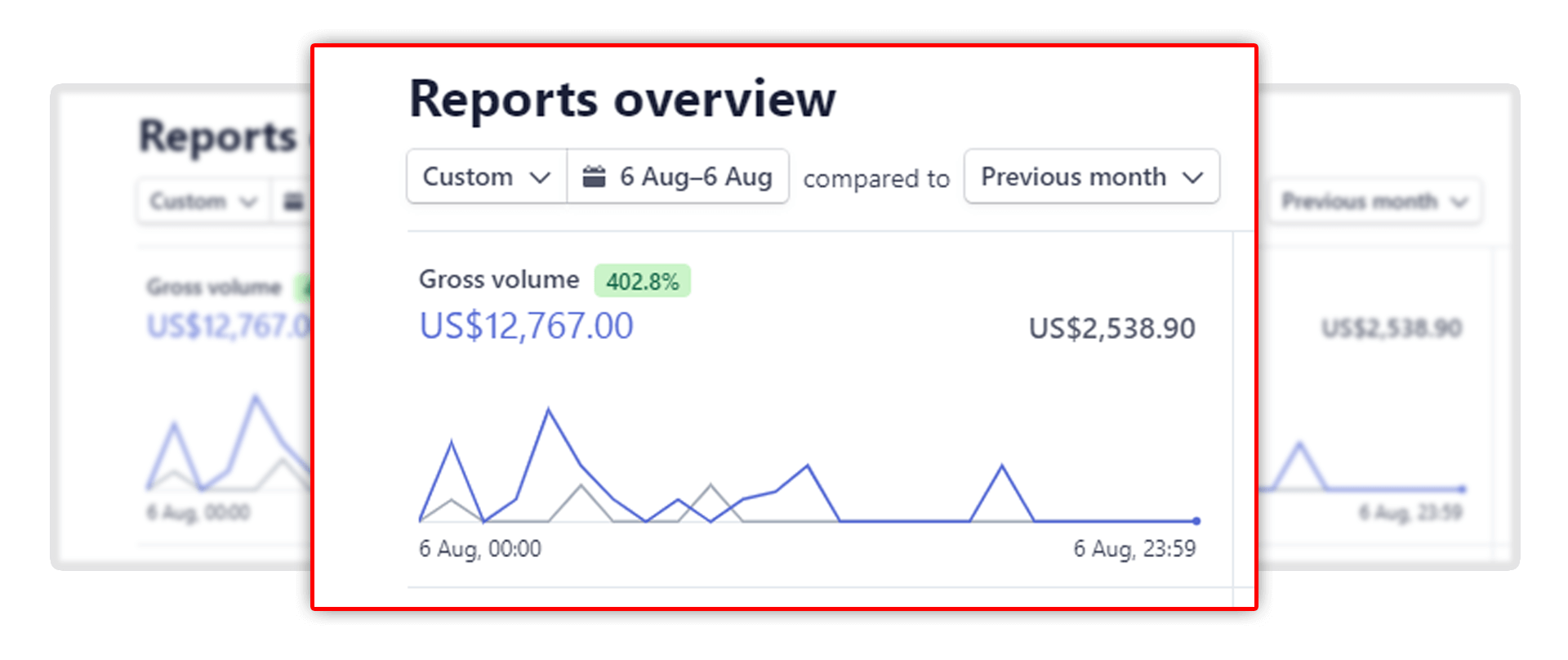
Task: Click the end point dot on the chart line
Action: click(1196, 520)
